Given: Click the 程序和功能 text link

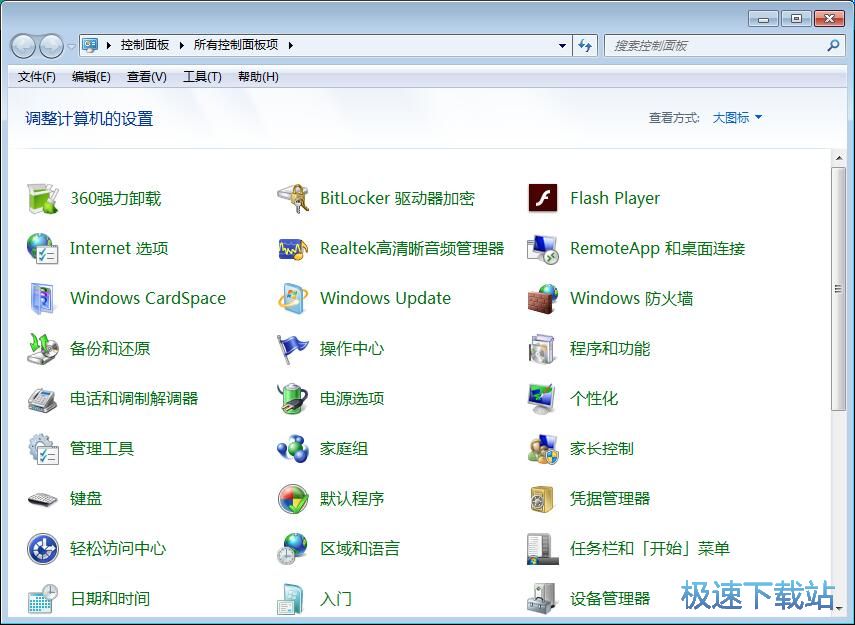Looking at the screenshot, I should click(610, 348).
